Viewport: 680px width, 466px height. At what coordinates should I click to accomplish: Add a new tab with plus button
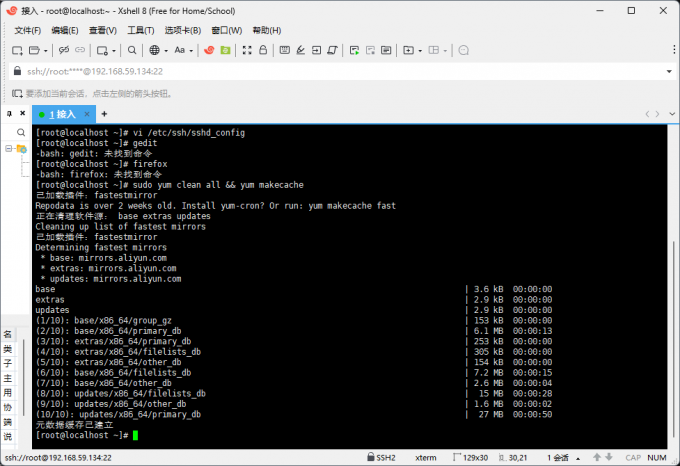[104, 114]
